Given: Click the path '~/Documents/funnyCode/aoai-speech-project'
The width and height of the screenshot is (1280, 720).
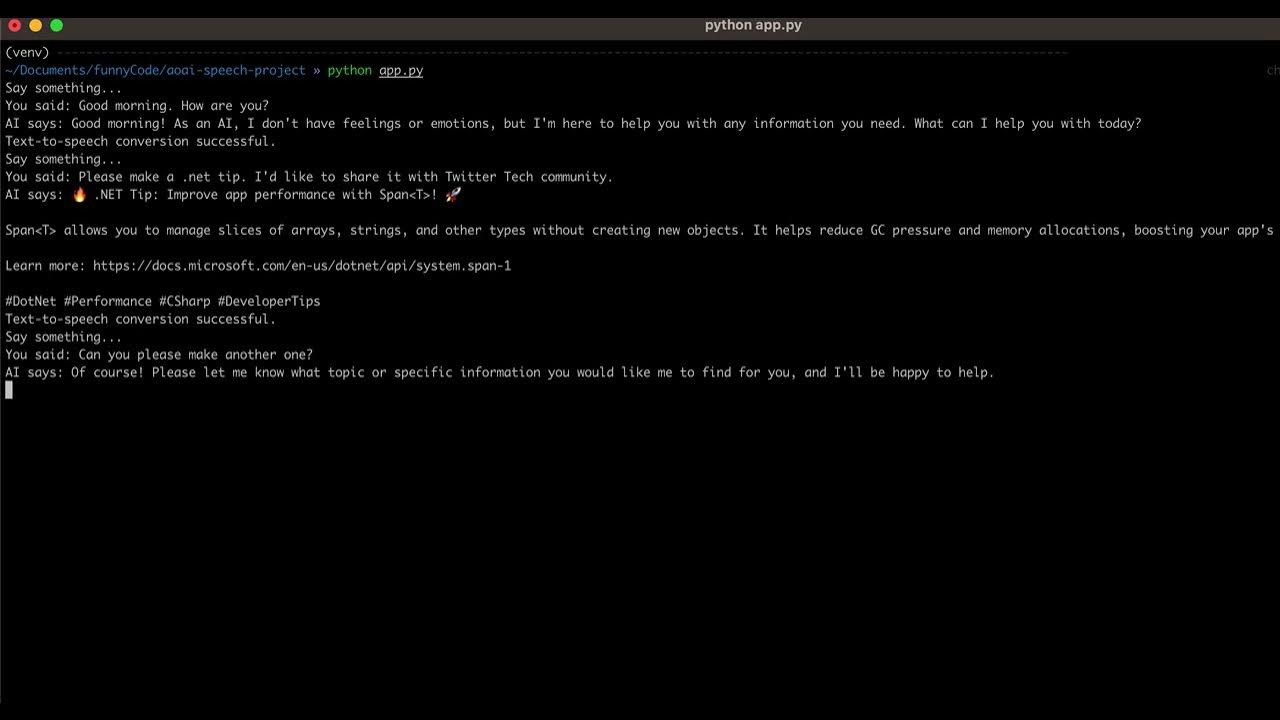Looking at the screenshot, I should 155,71.
